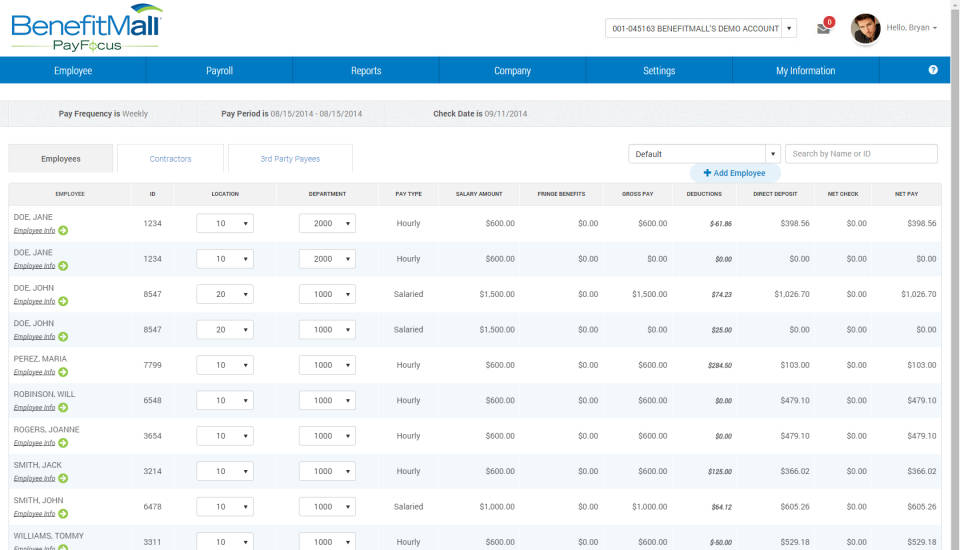Click the Add Employee button

pos(734,173)
